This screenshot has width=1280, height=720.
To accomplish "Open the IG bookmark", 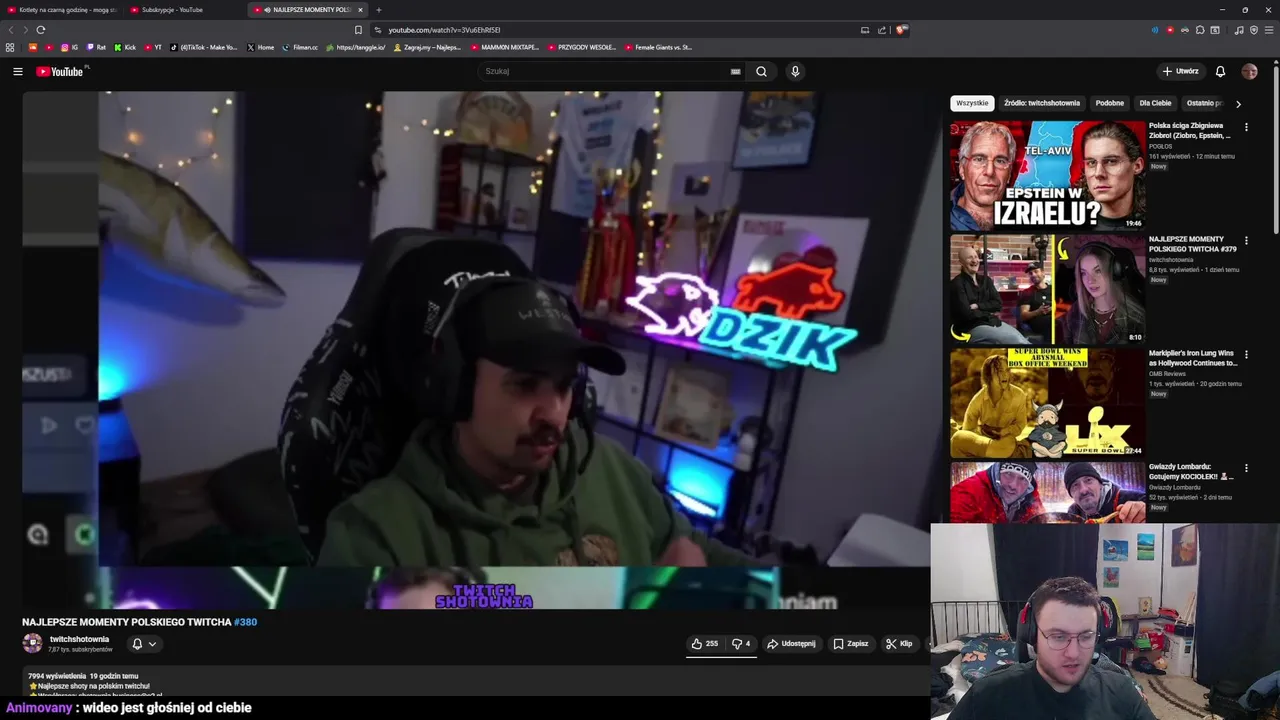I will click(x=69, y=47).
